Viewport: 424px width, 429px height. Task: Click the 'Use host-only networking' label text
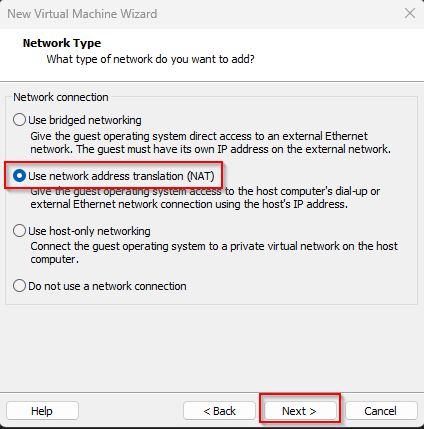tap(89, 231)
